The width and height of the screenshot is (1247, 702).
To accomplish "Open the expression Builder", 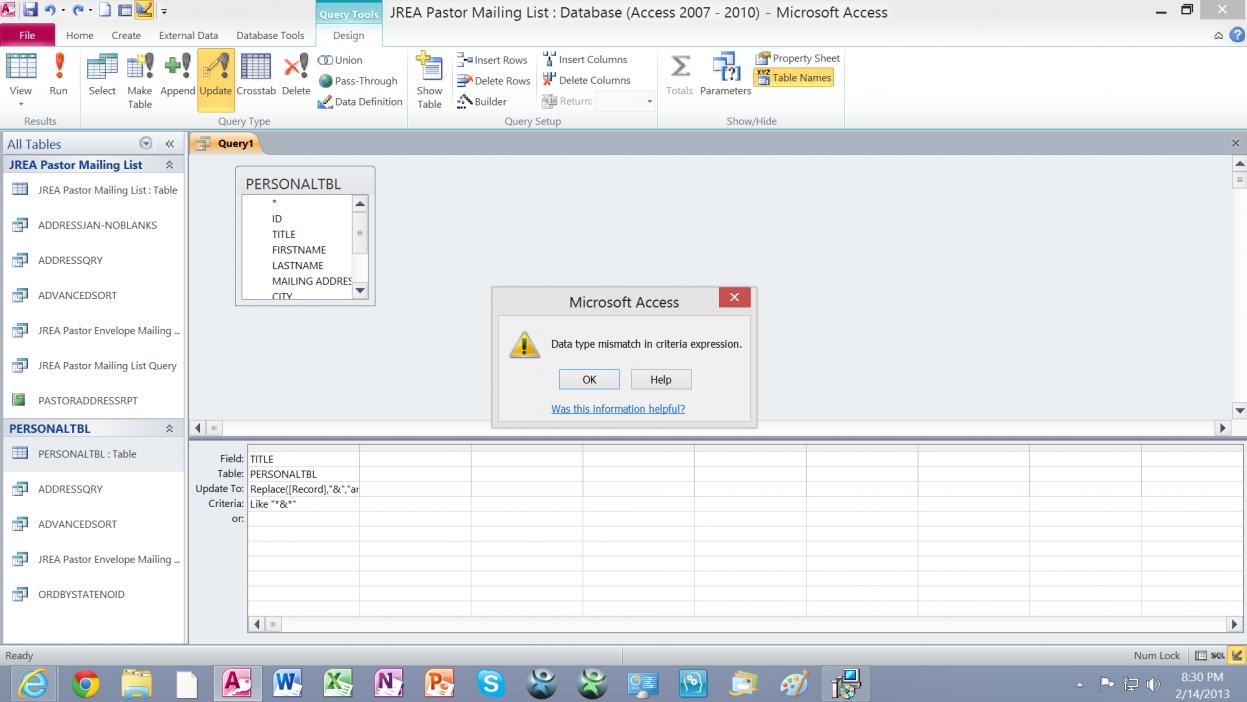I will (482, 102).
